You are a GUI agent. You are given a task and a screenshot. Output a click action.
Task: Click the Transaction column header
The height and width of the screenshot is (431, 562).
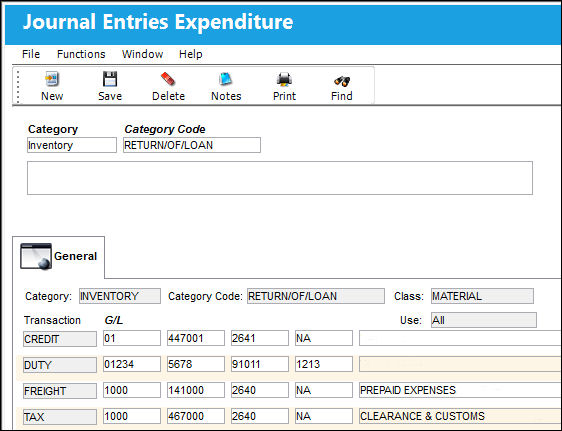[x=52, y=320]
